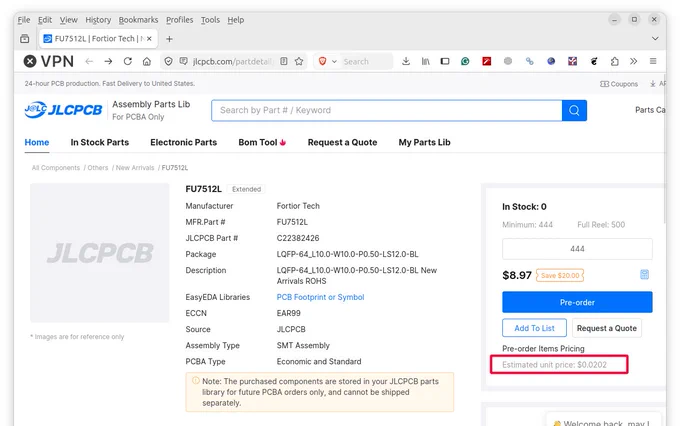Click Search by Part # / Keyword field
This screenshot has width=680, height=426.
coord(386,110)
